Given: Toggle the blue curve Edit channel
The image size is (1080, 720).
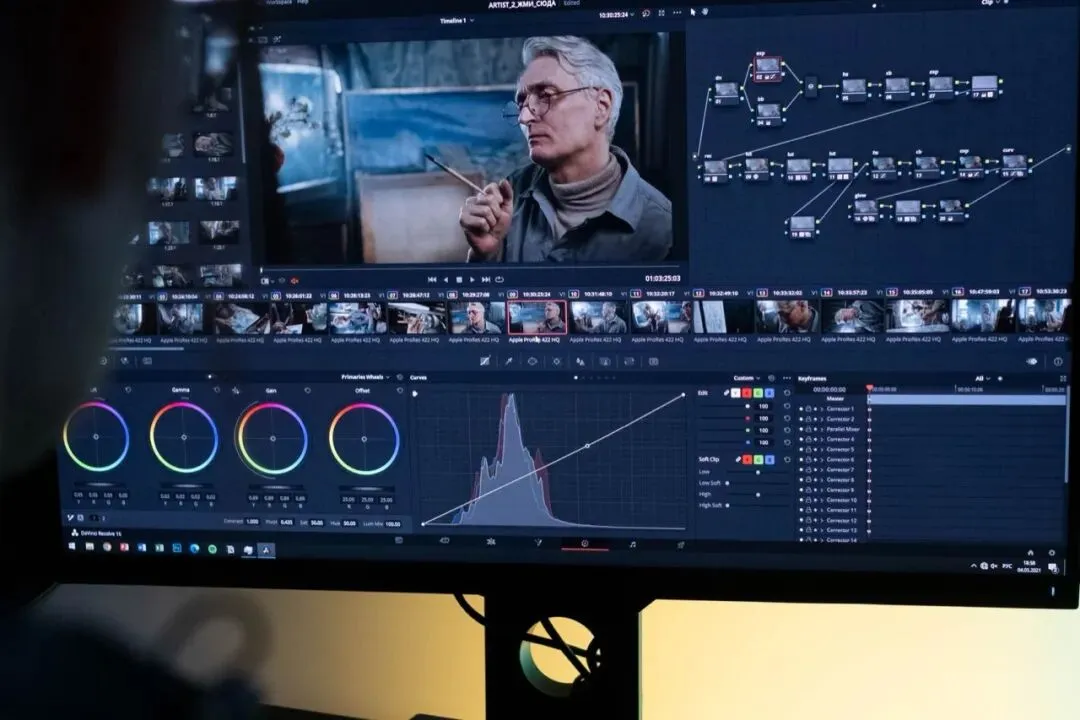Looking at the screenshot, I should [x=770, y=393].
